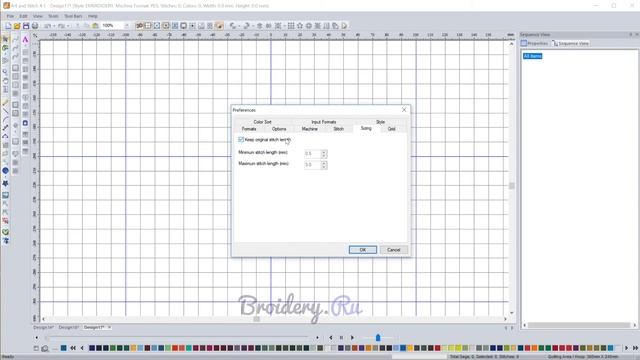Image resolution: width=640 pixels, height=360 pixels.
Task: Toggle Keep original stitch length checkbox
Action: [241, 140]
